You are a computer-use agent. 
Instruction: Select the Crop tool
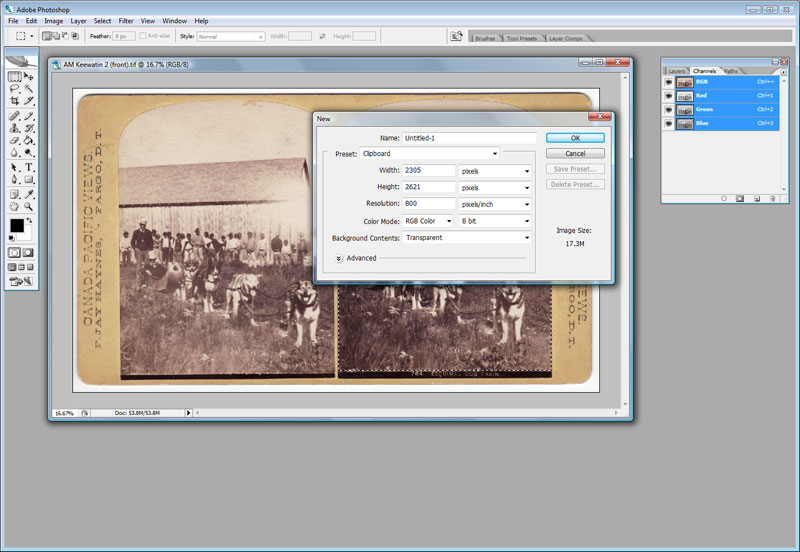[x=15, y=101]
